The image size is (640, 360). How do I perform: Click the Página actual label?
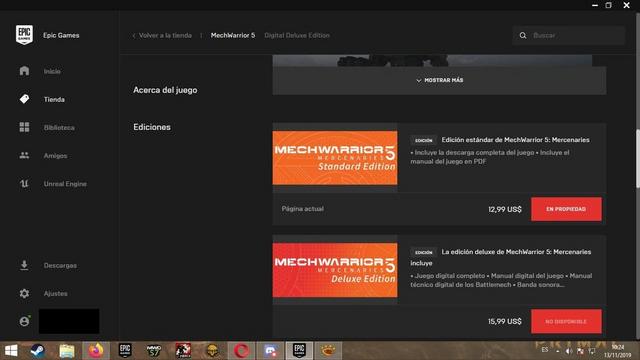pos(302,209)
